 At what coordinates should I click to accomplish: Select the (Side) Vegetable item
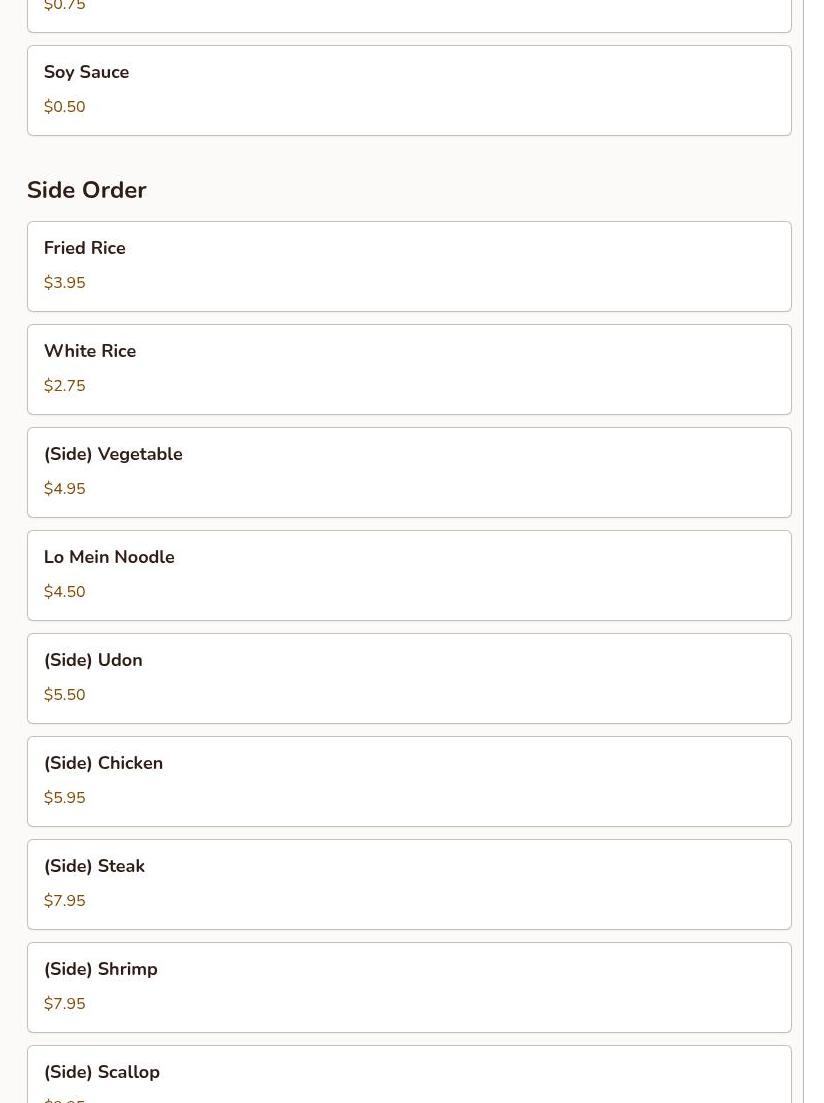pyautogui.click(x=409, y=473)
